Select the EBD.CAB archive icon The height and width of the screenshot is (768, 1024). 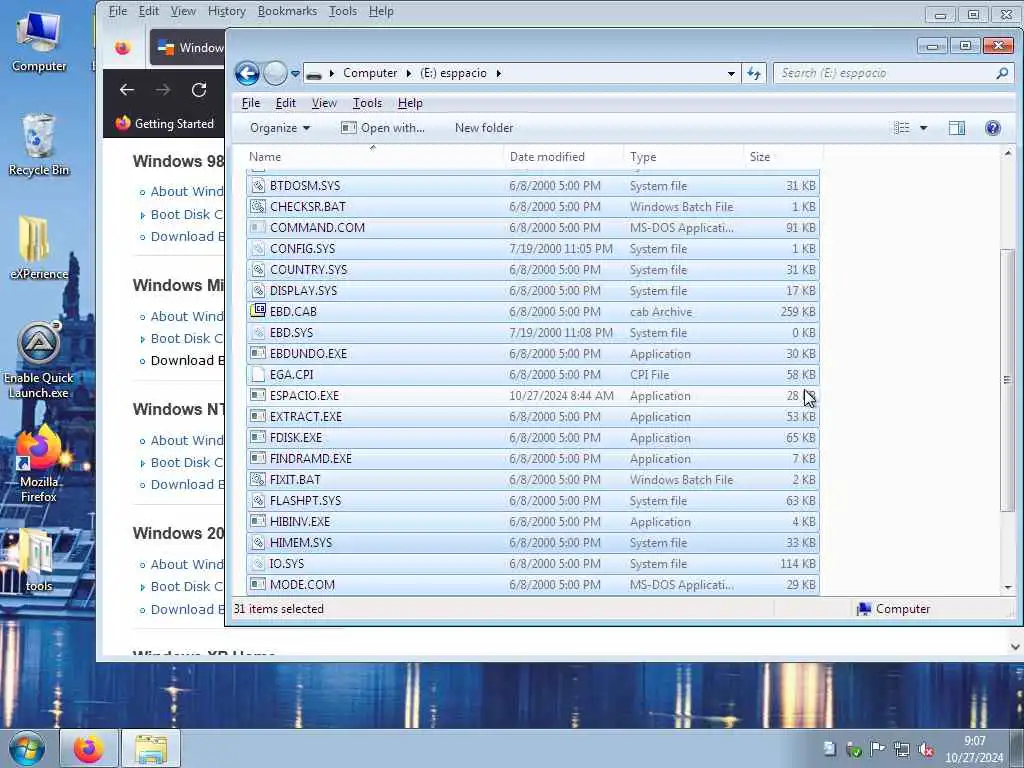tap(258, 312)
